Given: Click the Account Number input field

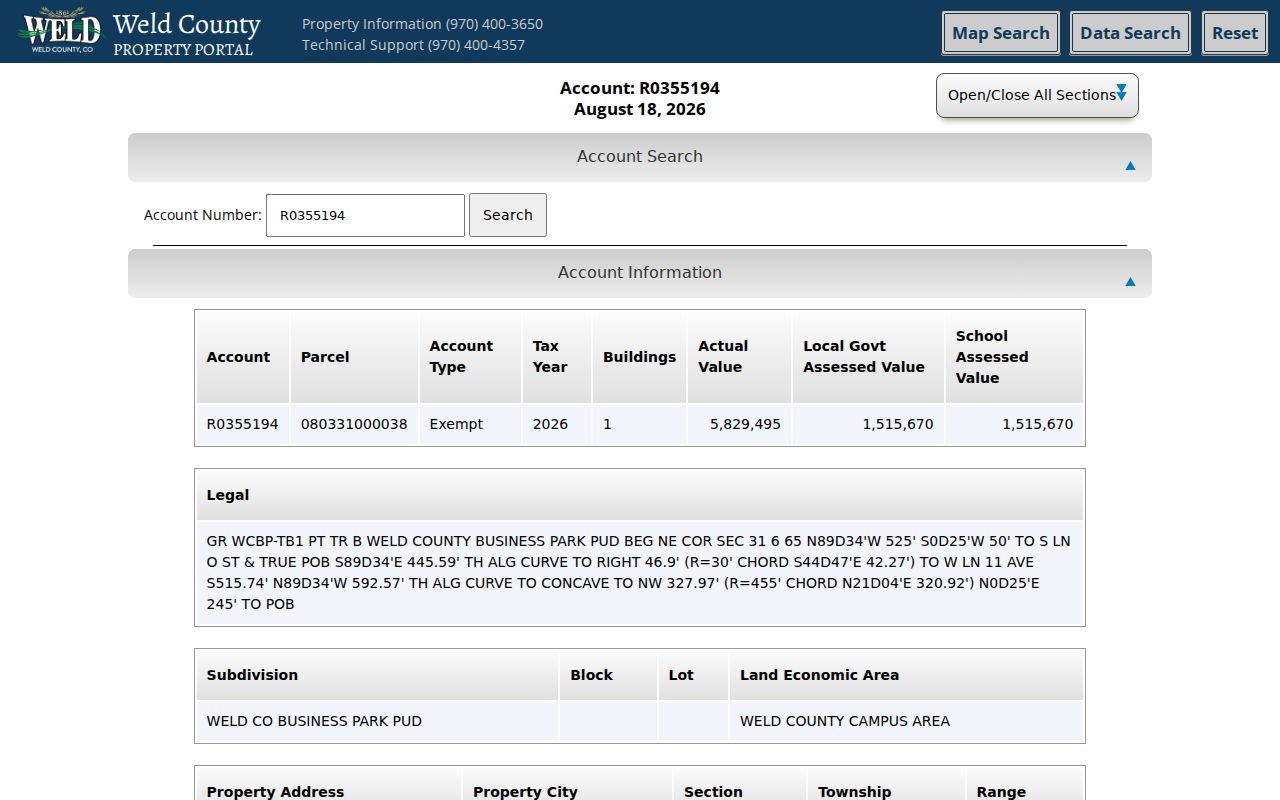Looking at the screenshot, I should (365, 215).
